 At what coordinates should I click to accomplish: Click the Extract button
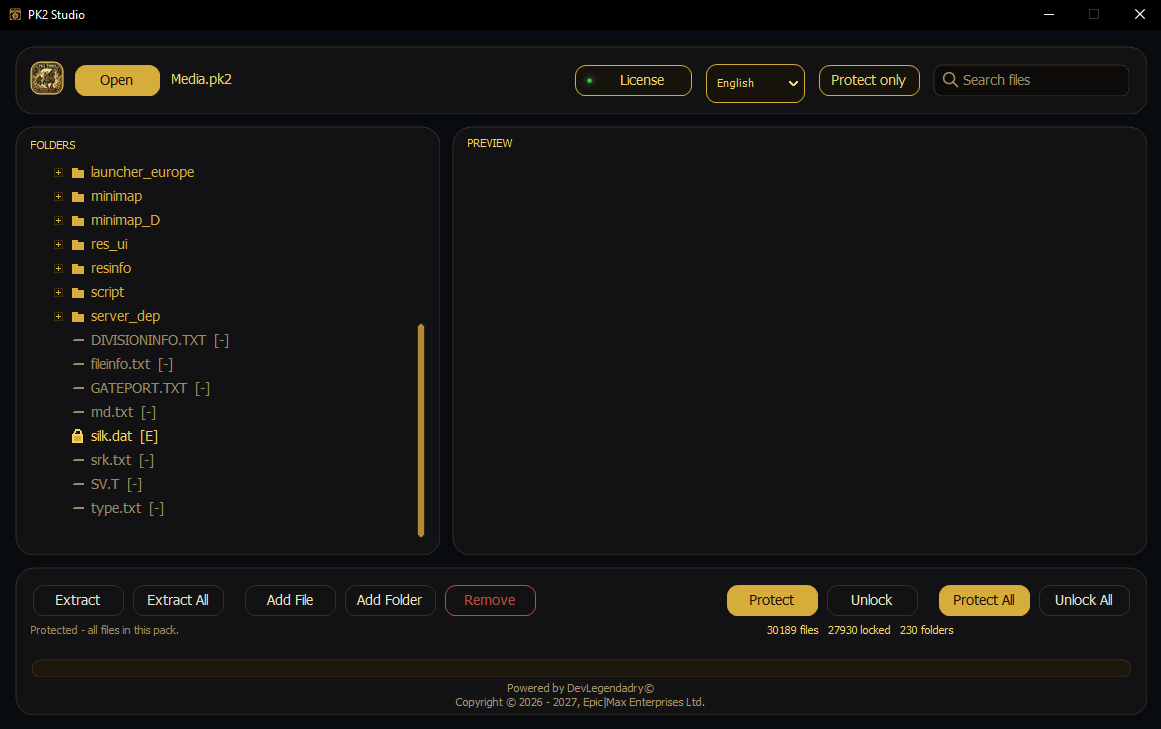(78, 600)
